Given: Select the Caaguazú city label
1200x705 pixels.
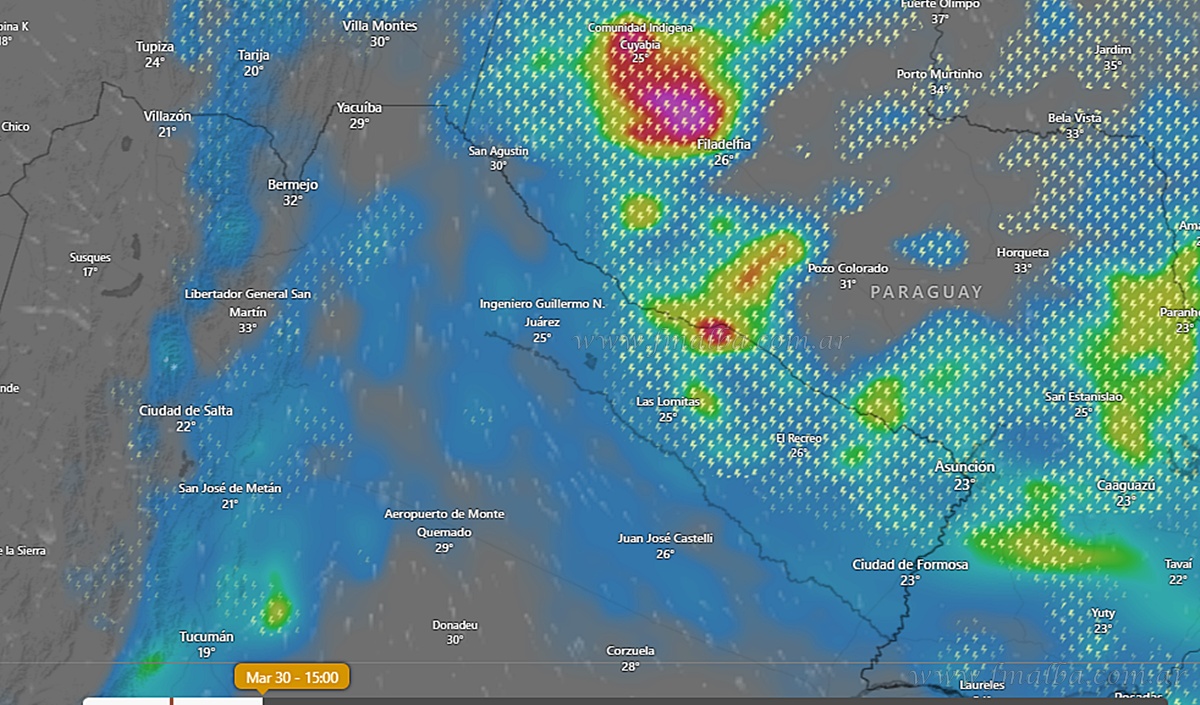Looking at the screenshot, I should tap(1126, 485).
